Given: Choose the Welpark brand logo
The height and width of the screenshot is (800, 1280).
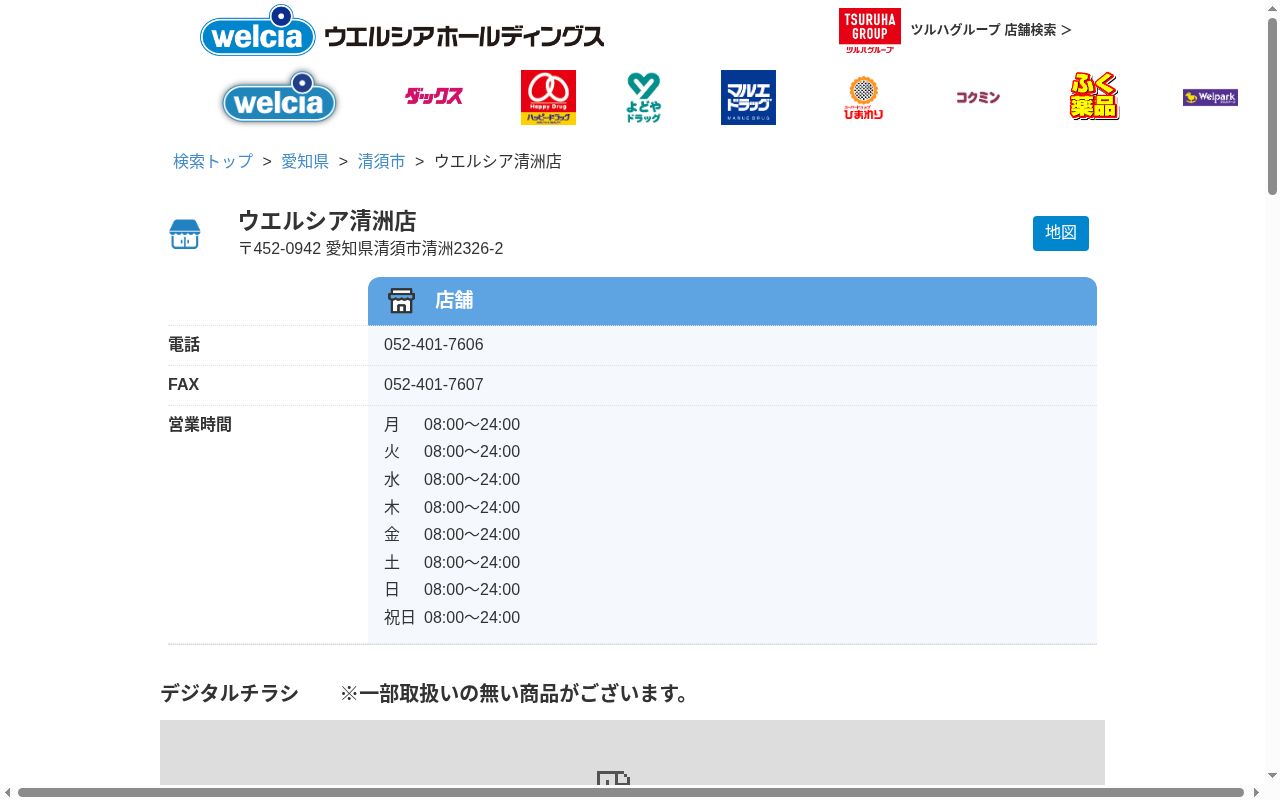Looking at the screenshot, I should tap(1210, 97).
